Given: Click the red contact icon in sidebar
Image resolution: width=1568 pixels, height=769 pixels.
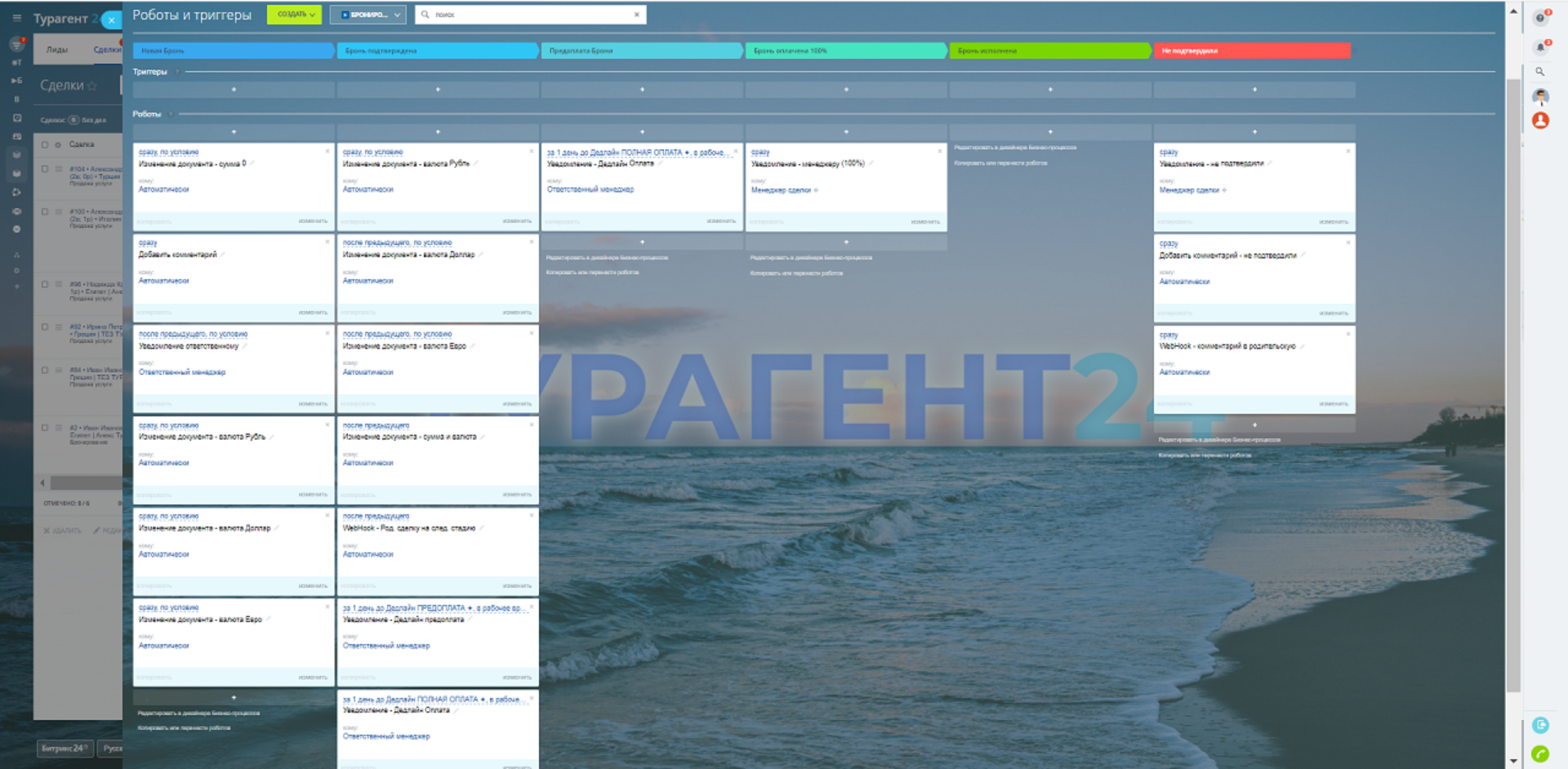Looking at the screenshot, I should (1540, 121).
